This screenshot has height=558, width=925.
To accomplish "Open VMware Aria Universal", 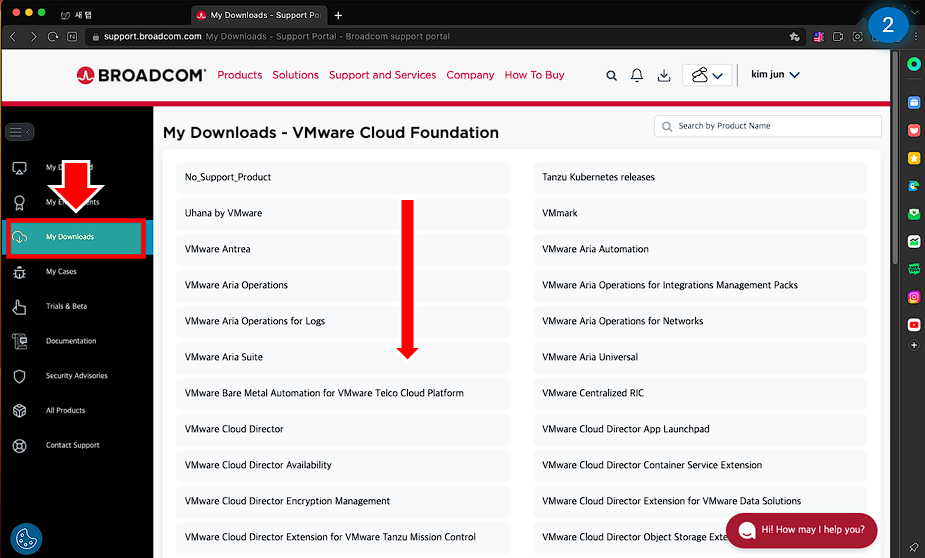I will (x=700, y=357).
